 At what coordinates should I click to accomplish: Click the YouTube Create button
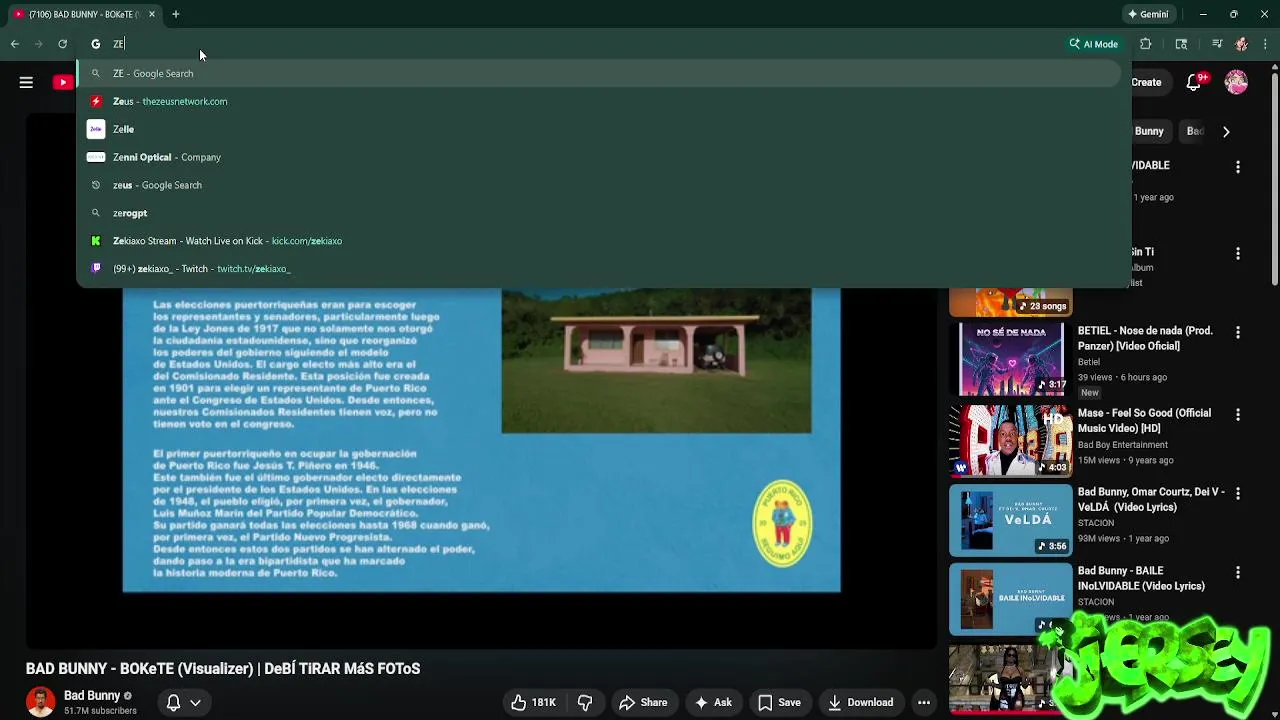pyautogui.click(x=1147, y=82)
